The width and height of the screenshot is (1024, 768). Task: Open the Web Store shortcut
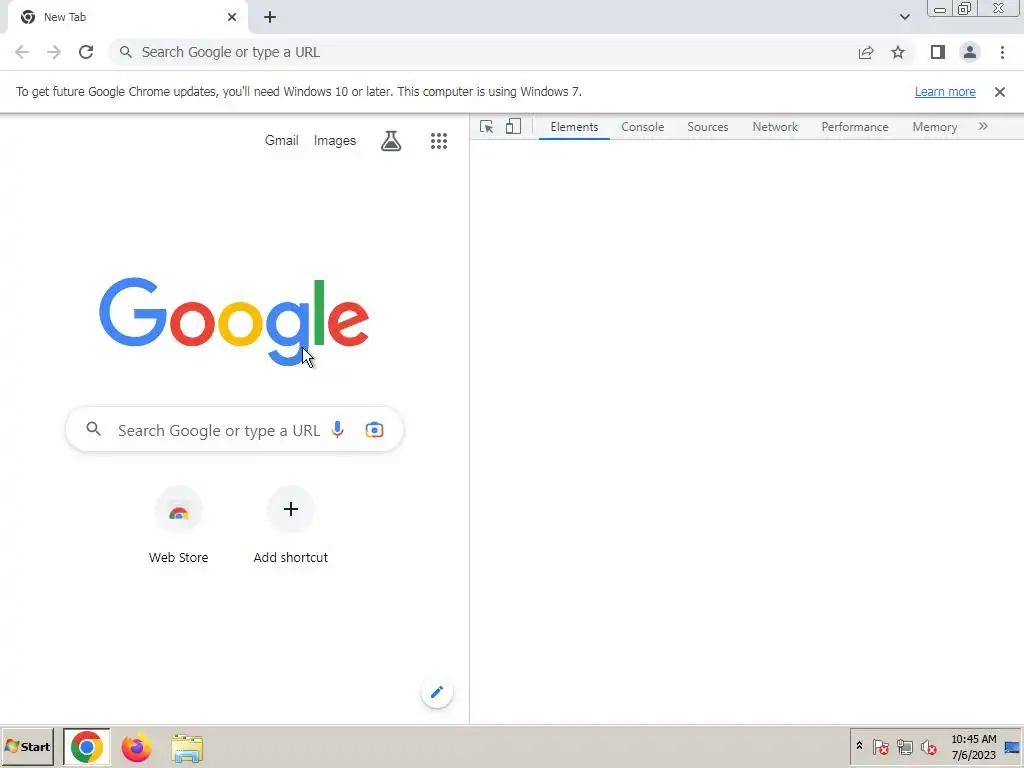coord(178,526)
